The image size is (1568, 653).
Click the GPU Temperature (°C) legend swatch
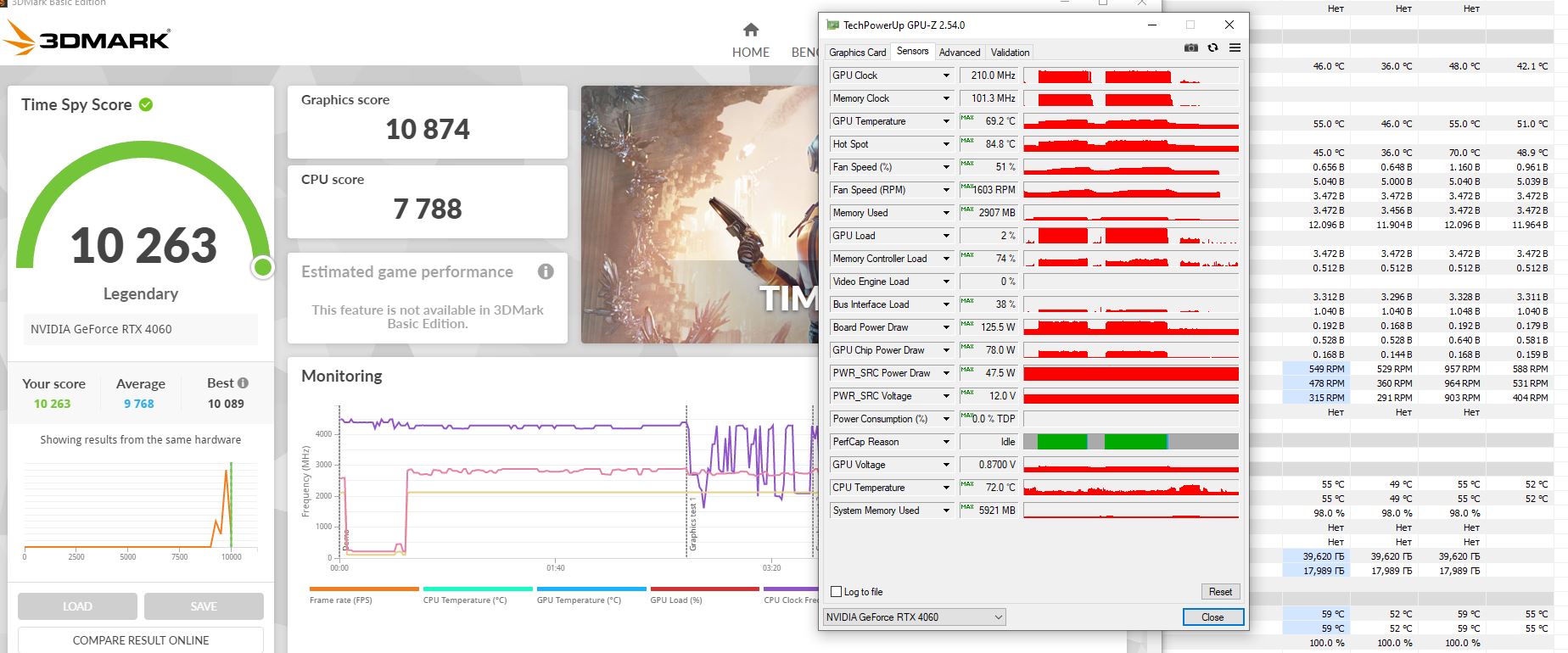pos(591,589)
